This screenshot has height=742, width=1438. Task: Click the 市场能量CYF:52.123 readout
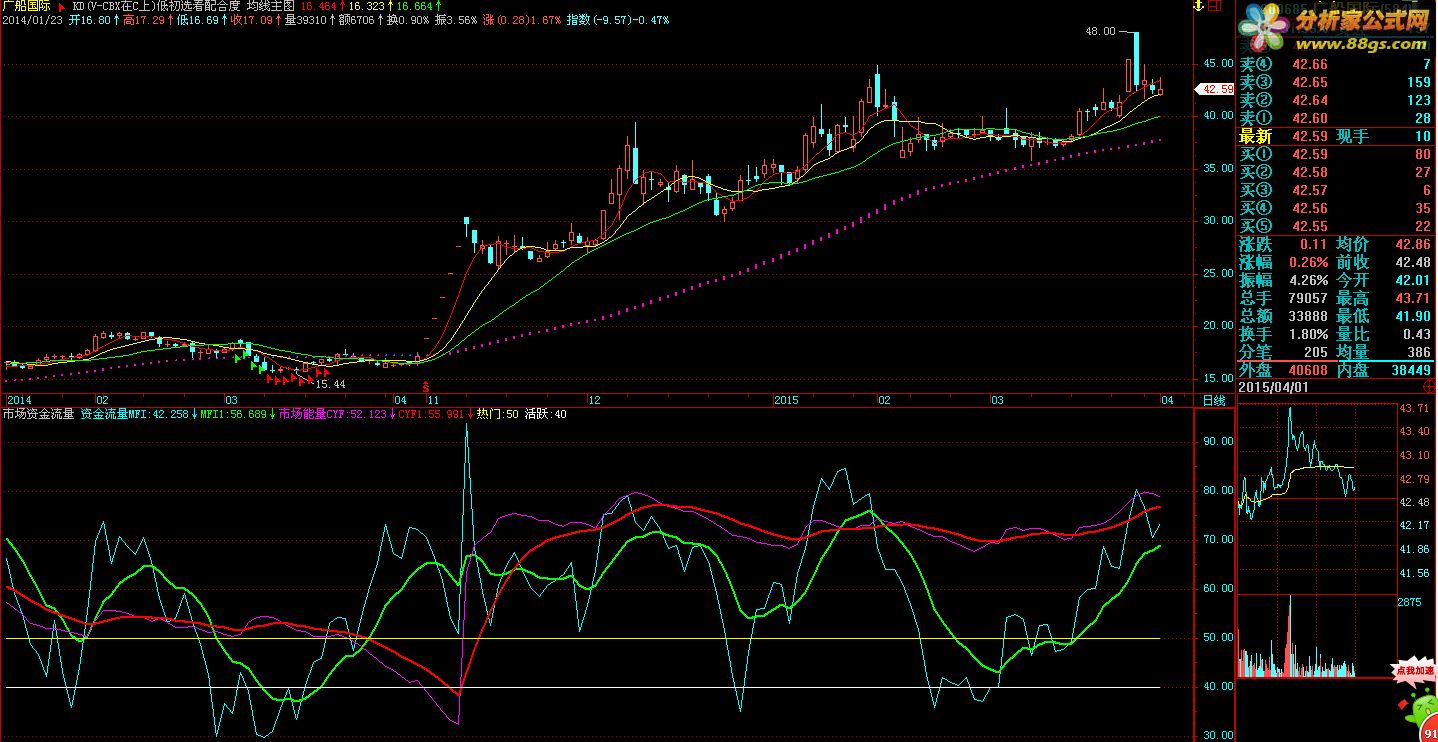point(332,413)
